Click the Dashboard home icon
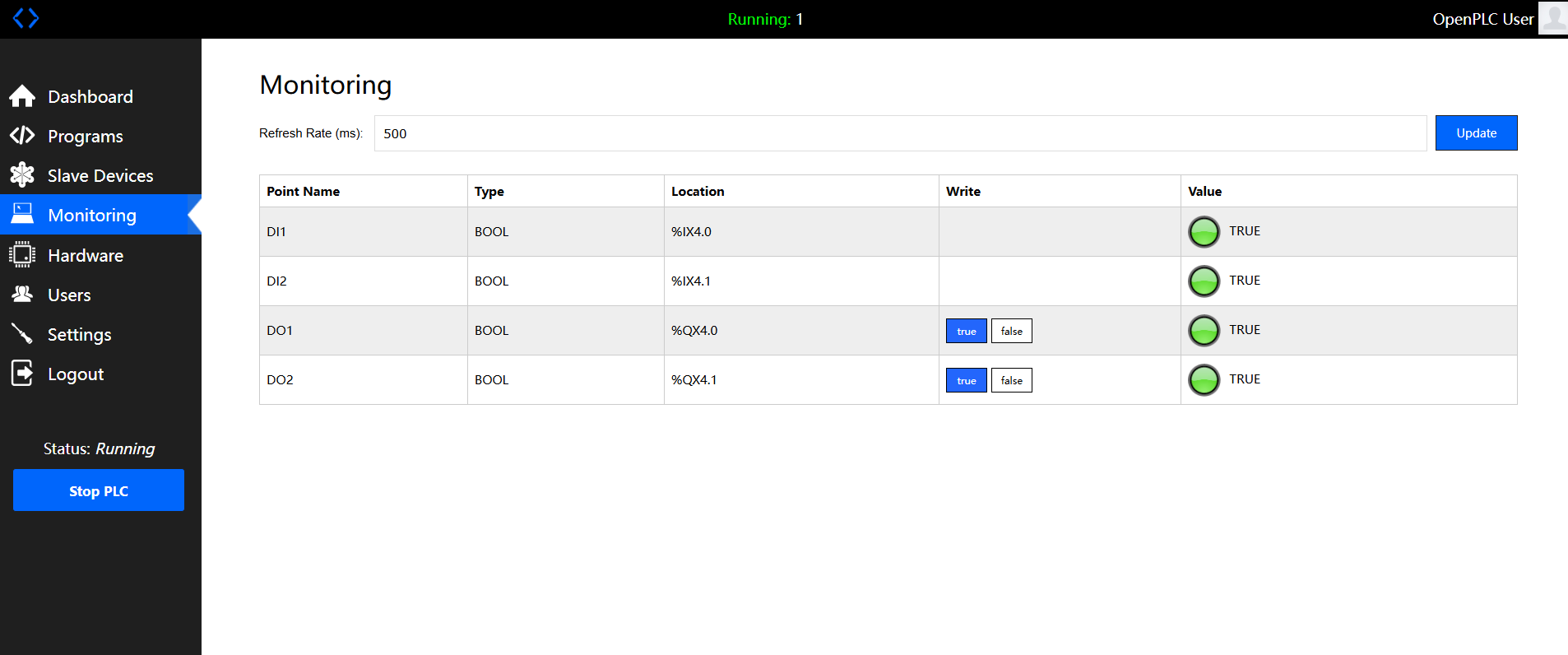Screen dimensions: 1568x655 tap(22, 96)
